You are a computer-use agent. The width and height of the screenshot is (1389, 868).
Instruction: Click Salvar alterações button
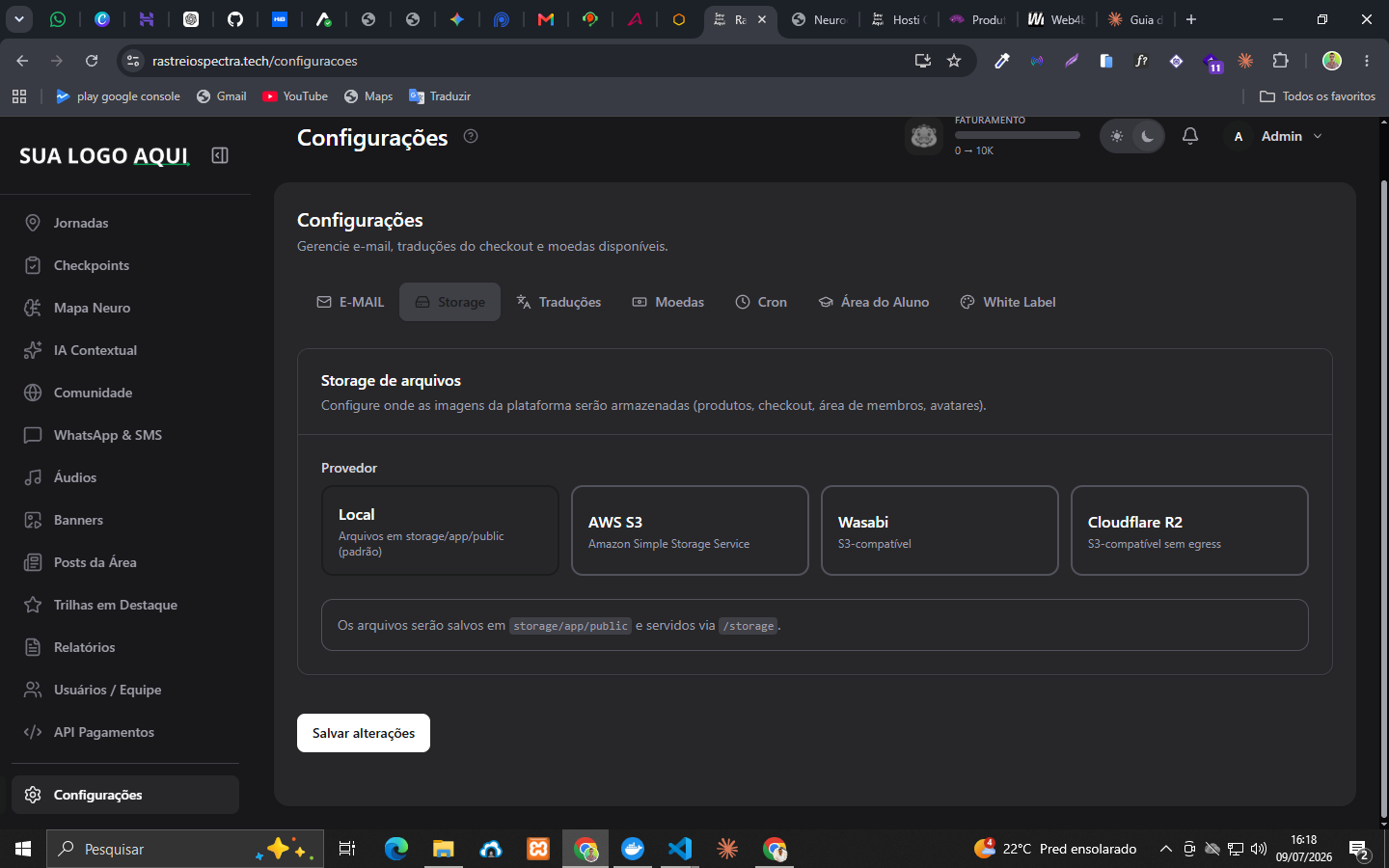click(364, 733)
